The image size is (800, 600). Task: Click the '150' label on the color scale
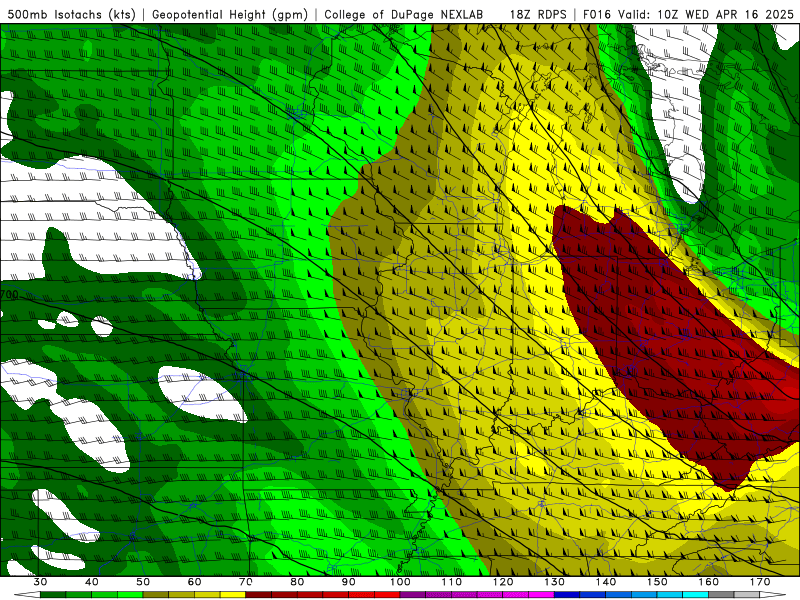657,582
